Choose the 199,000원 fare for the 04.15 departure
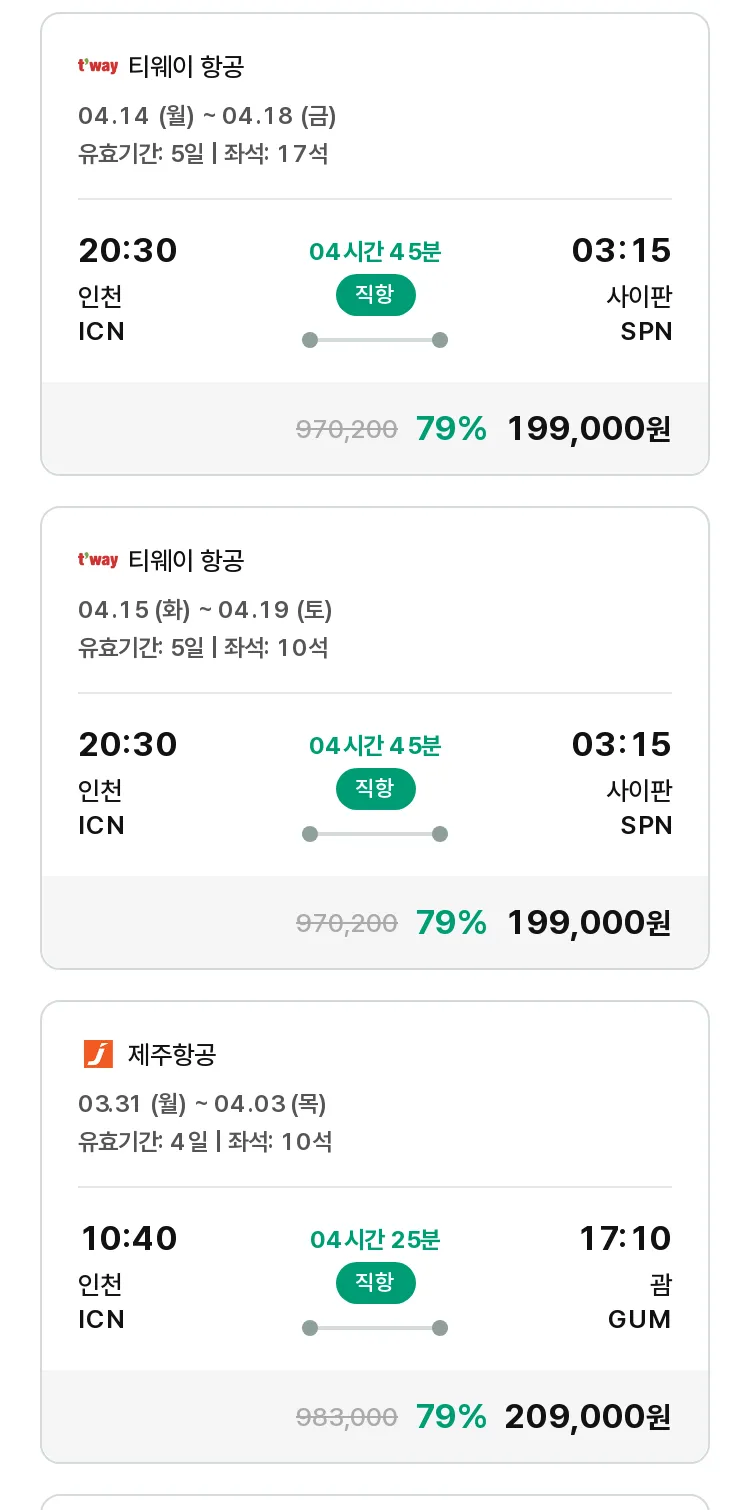The height and width of the screenshot is (1510, 750). pos(588,922)
